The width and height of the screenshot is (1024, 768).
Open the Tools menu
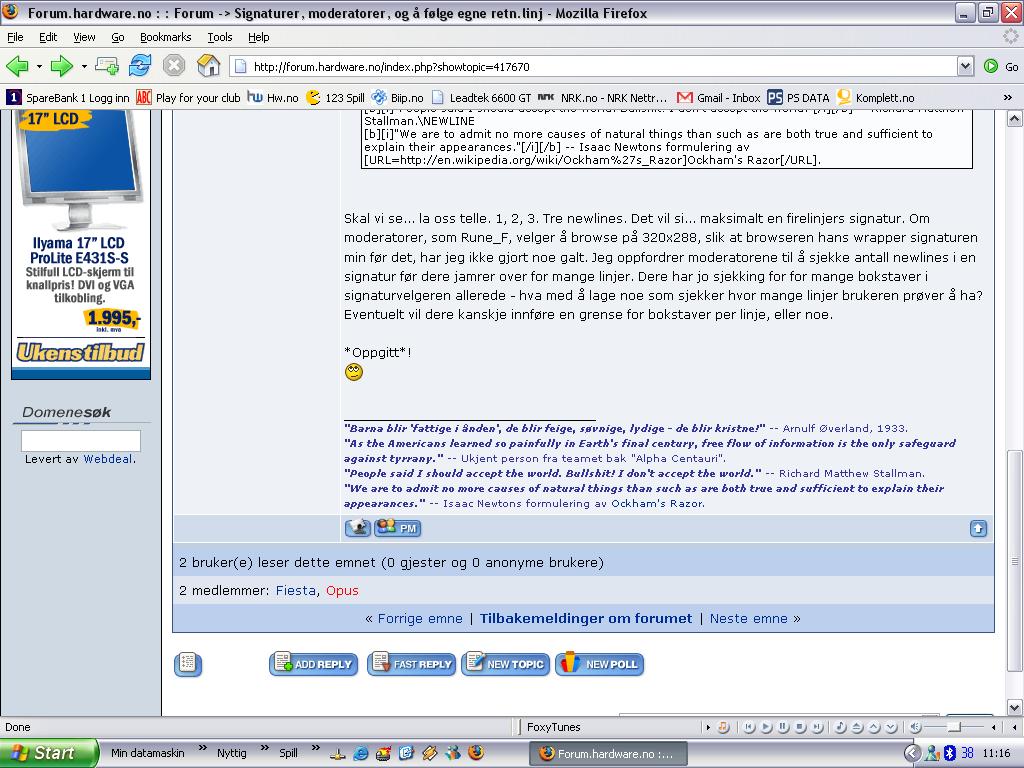pyautogui.click(x=220, y=37)
